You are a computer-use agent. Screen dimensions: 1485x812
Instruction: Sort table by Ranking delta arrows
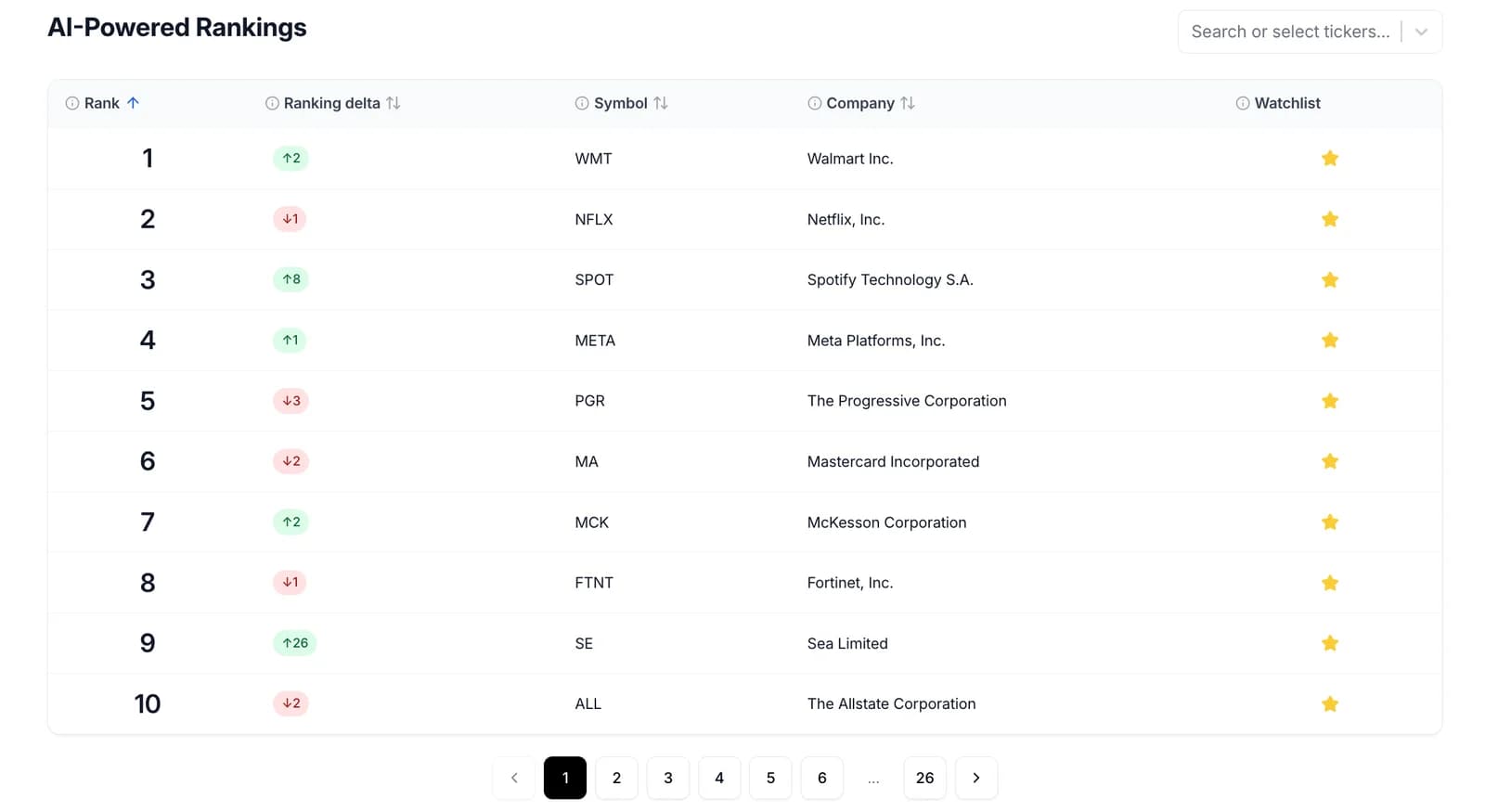pyautogui.click(x=394, y=103)
